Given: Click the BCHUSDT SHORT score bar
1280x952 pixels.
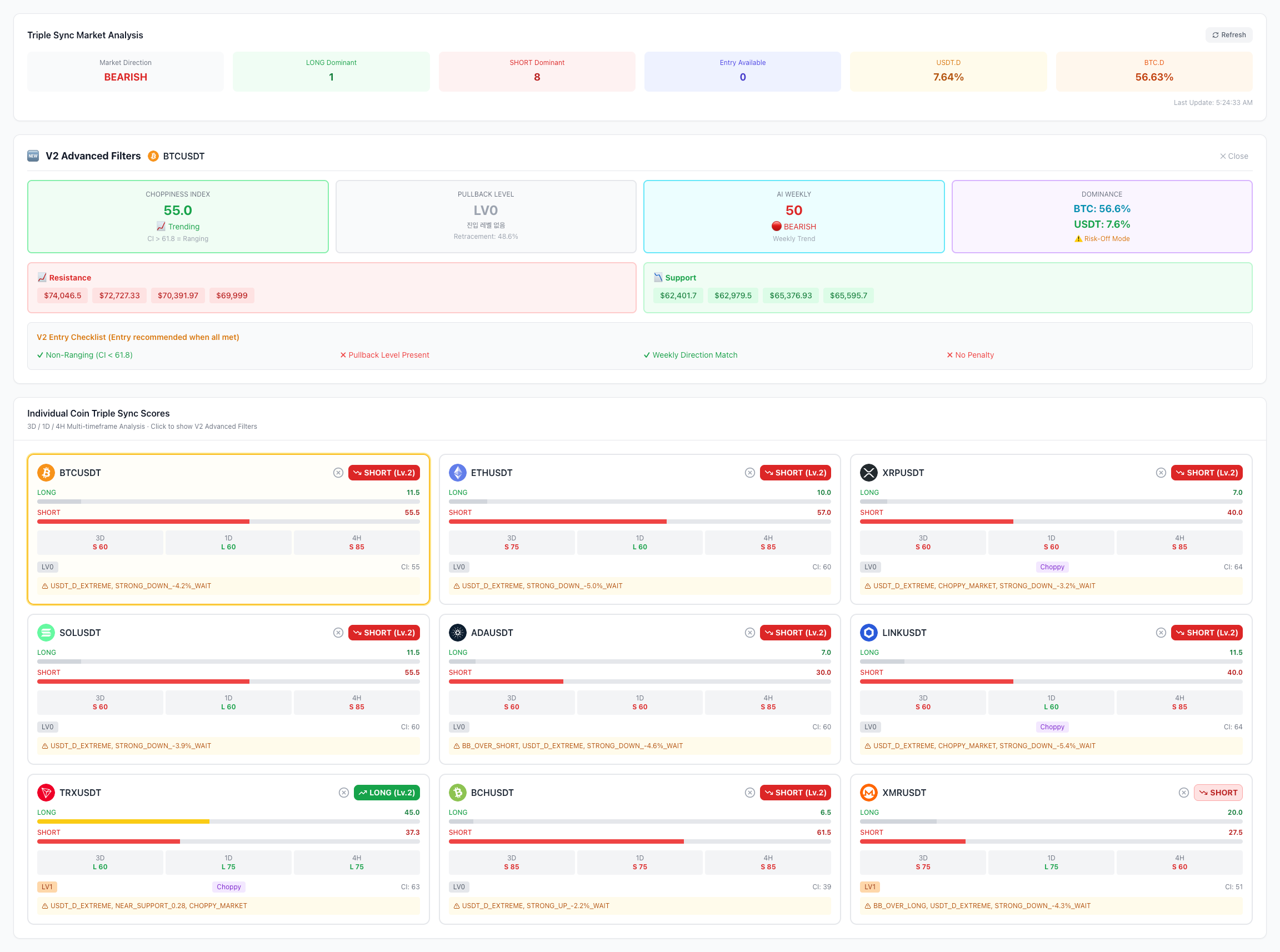Looking at the screenshot, I should (x=639, y=841).
